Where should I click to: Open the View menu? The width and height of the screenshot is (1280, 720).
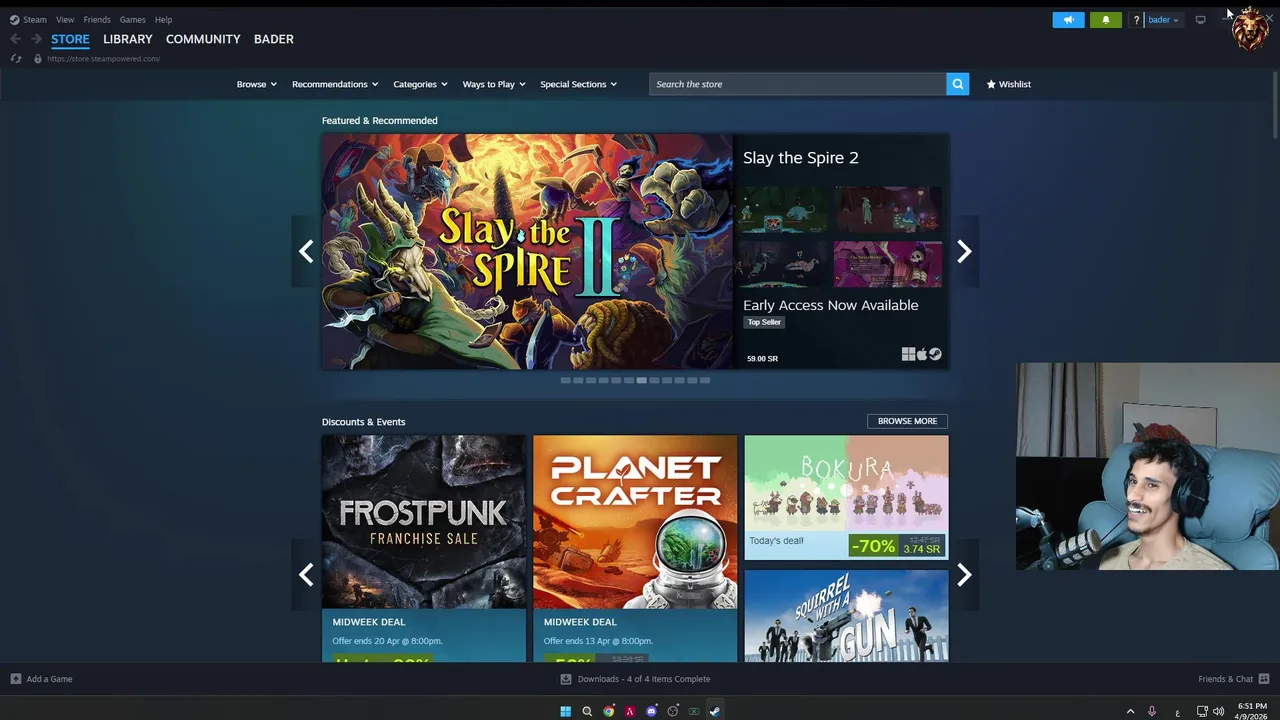65,19
